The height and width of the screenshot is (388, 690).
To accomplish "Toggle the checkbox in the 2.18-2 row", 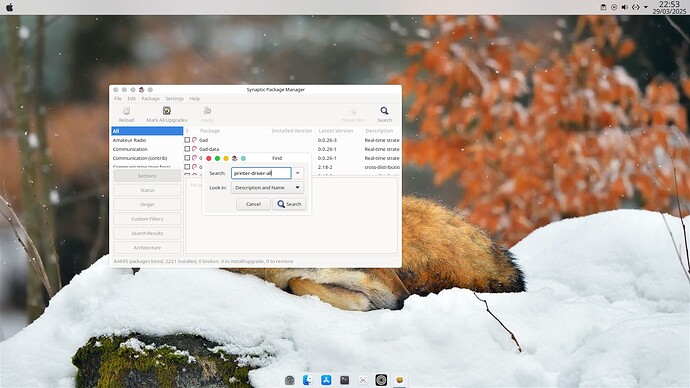I will 187,167.
